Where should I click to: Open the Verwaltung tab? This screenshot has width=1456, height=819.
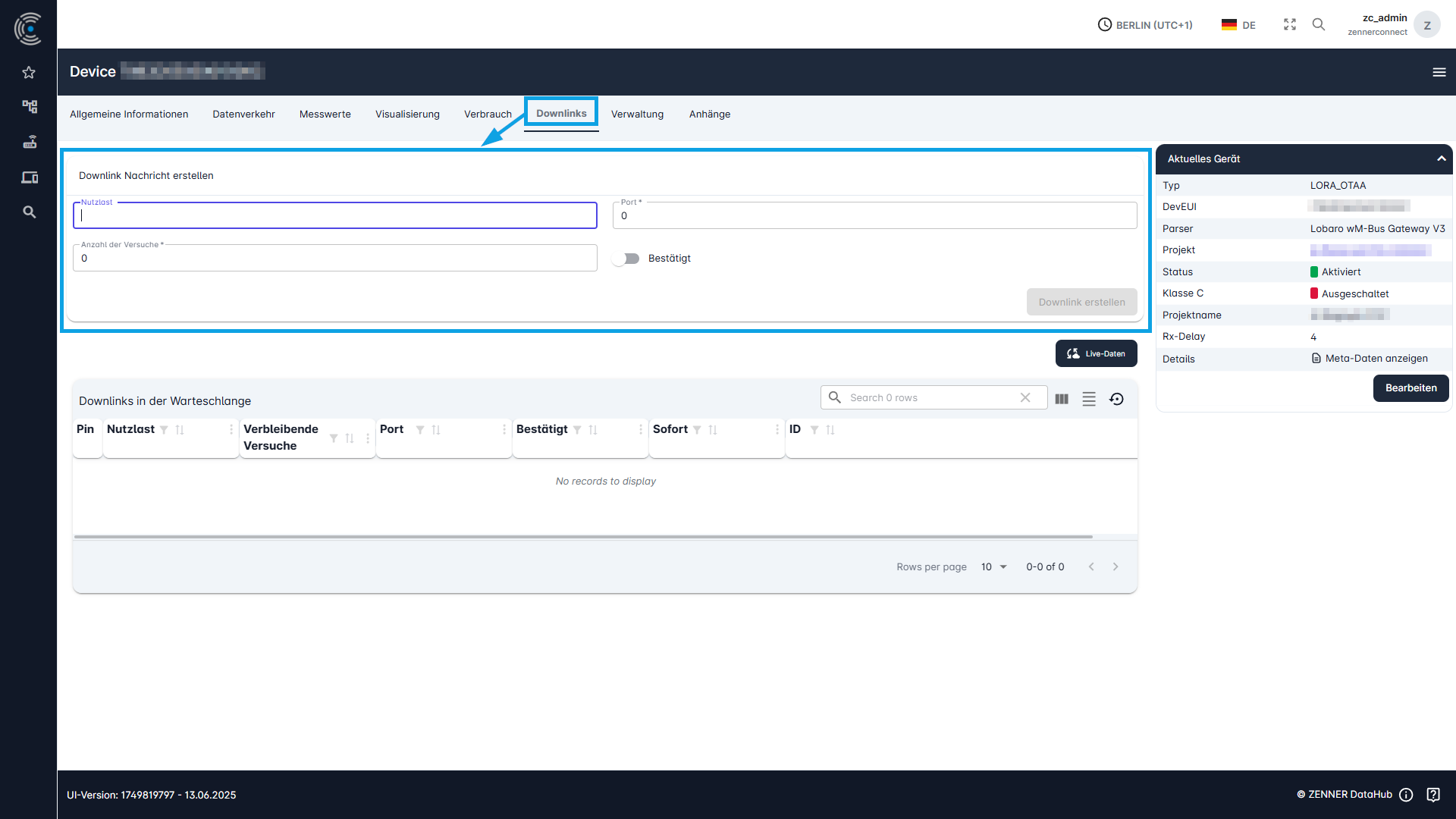tap(637, 114)
